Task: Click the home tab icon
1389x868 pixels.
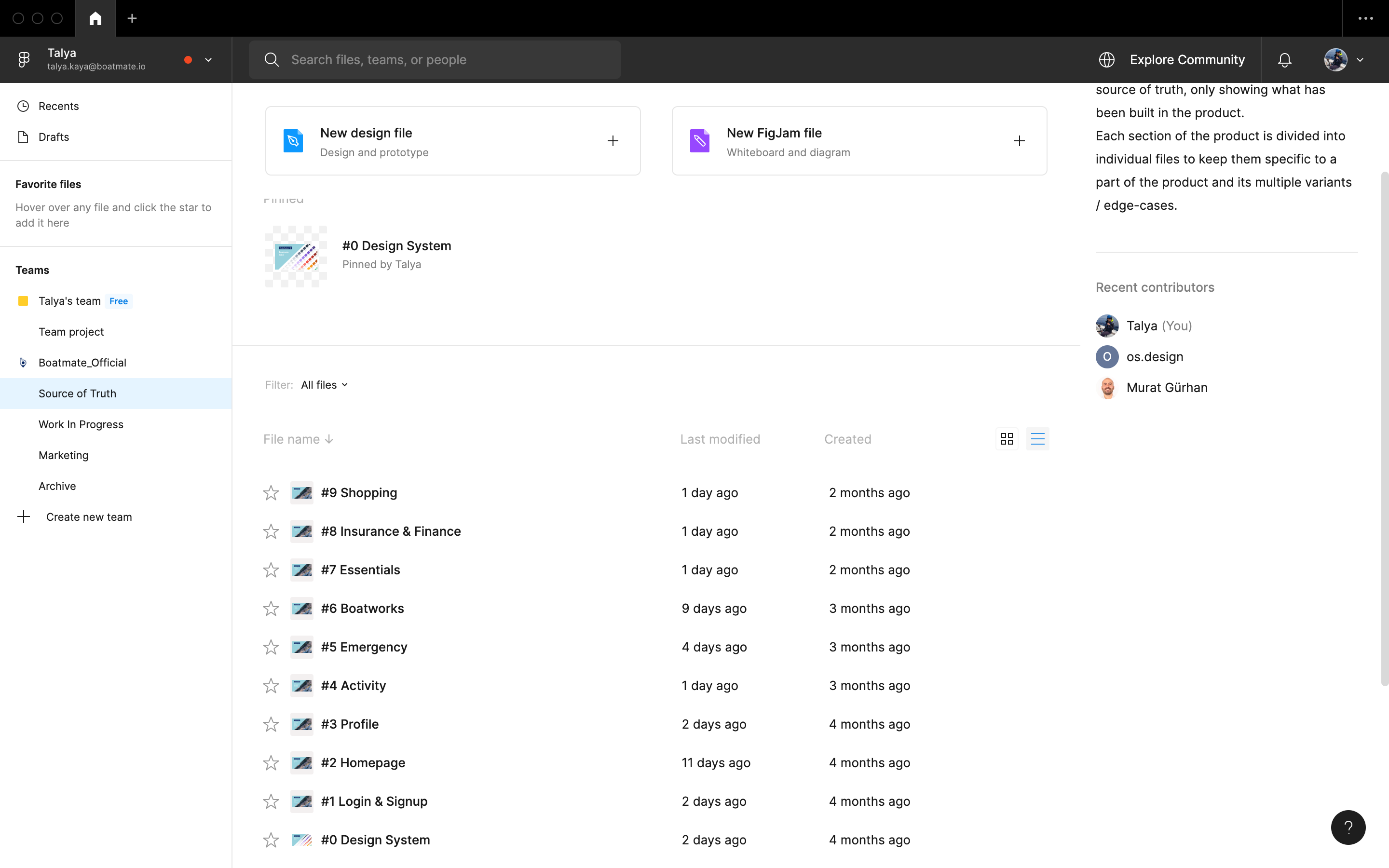Action: click(95, 18)
